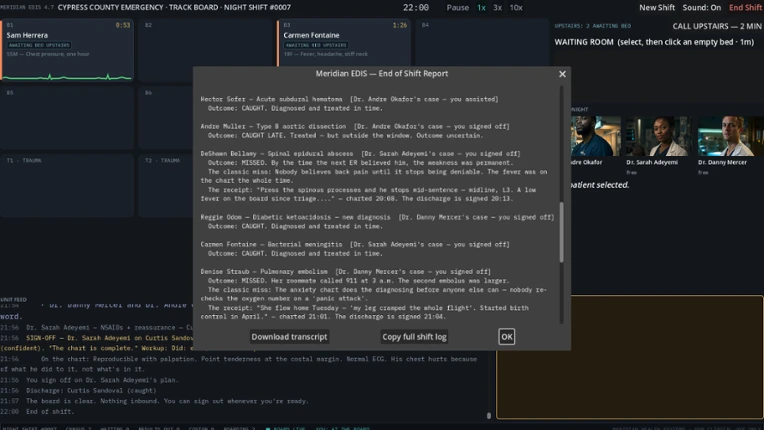764x430 pixels.
Task: Download the shift transcript
Action: pyautogui.click(x=289, y=337)
